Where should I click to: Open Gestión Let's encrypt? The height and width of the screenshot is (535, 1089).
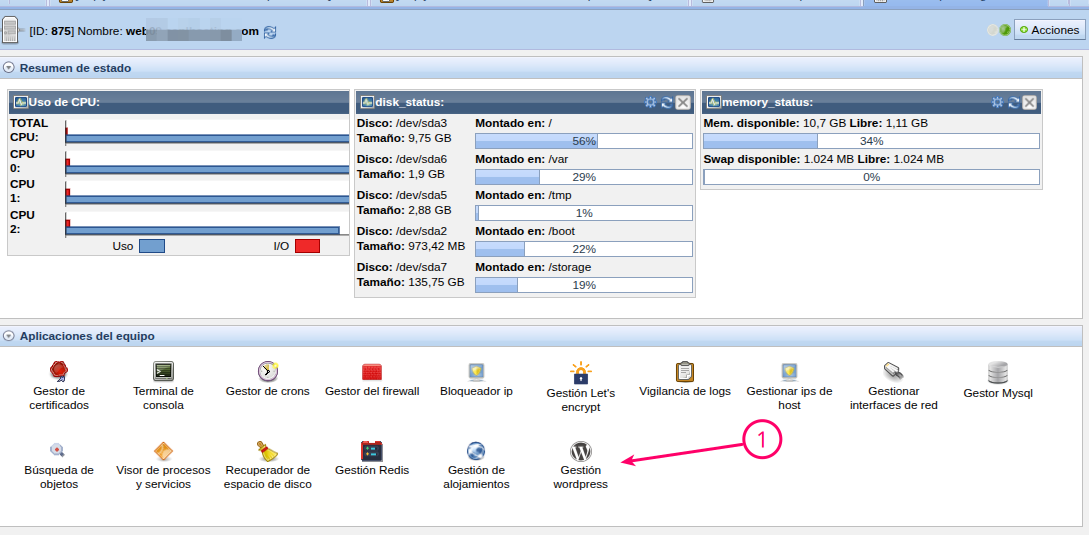581,374
